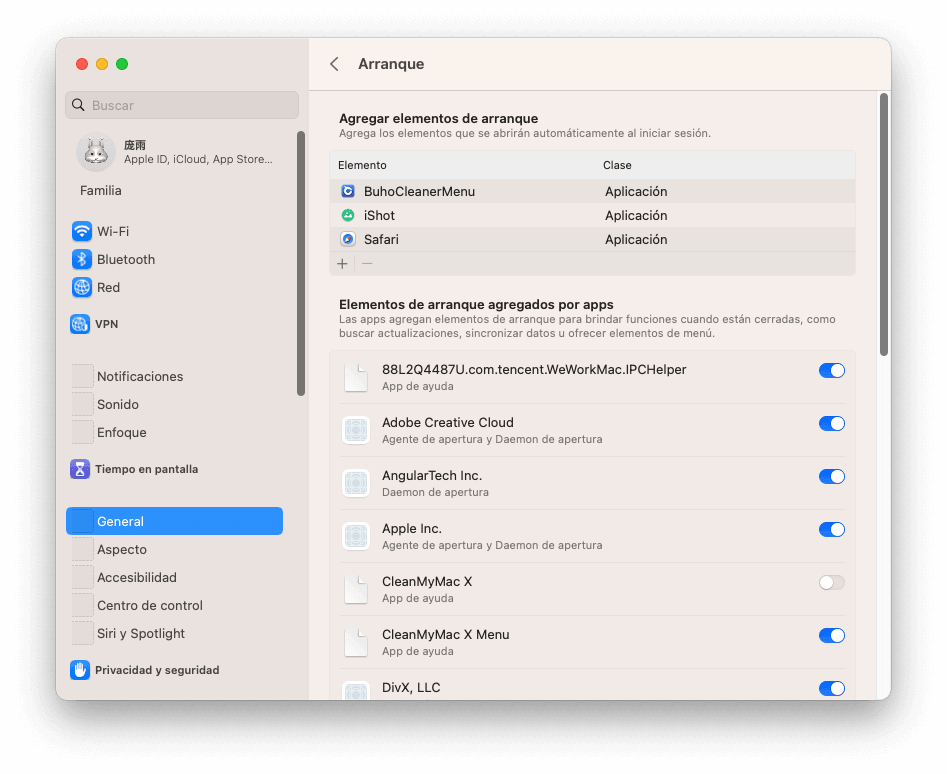Viewport: 947px width, 774px height.
Task: Click the BuhoCleanerMenu app icon
Action: pyautogui.click(x=348, y=191)
